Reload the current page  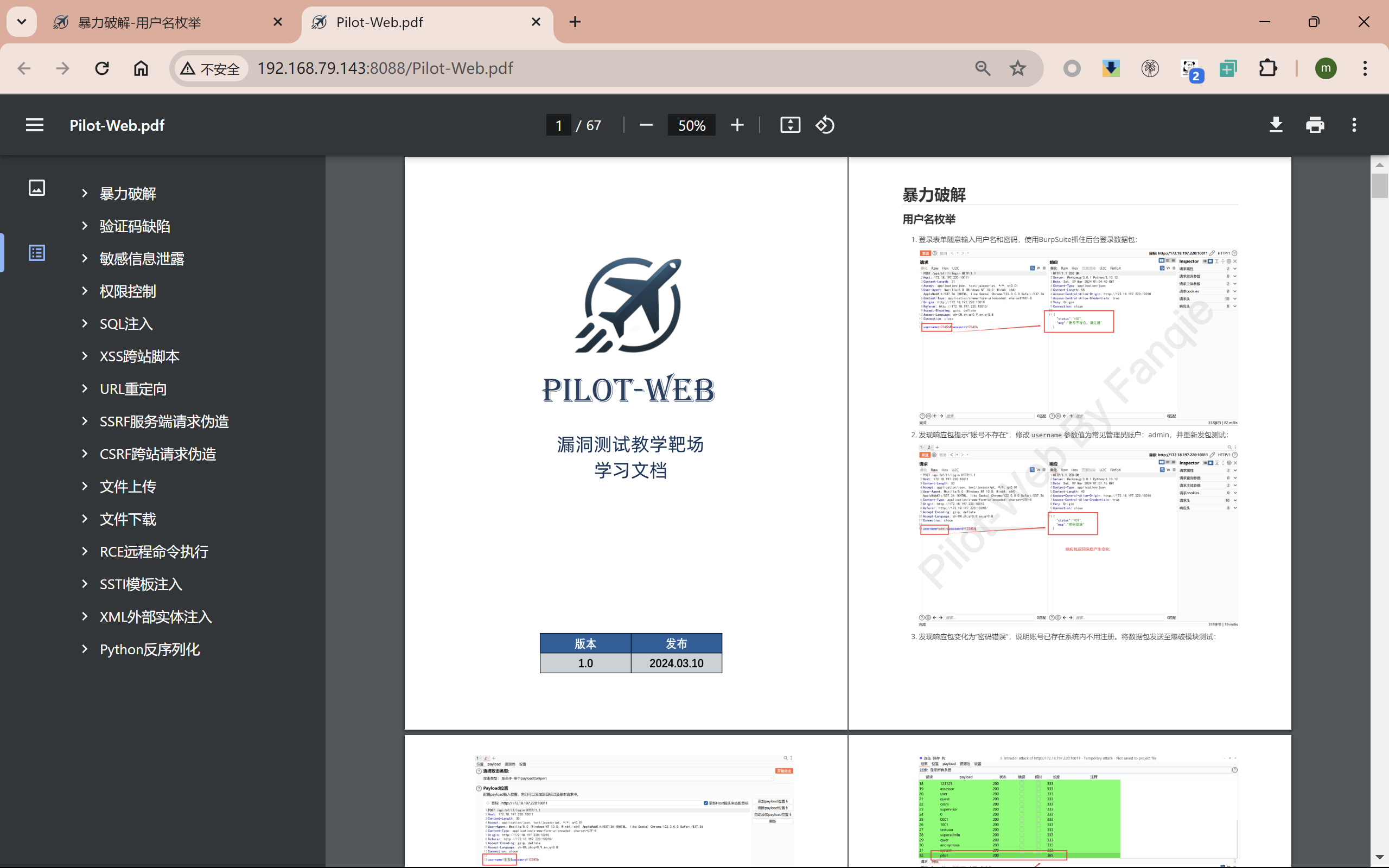pos(102,69)
